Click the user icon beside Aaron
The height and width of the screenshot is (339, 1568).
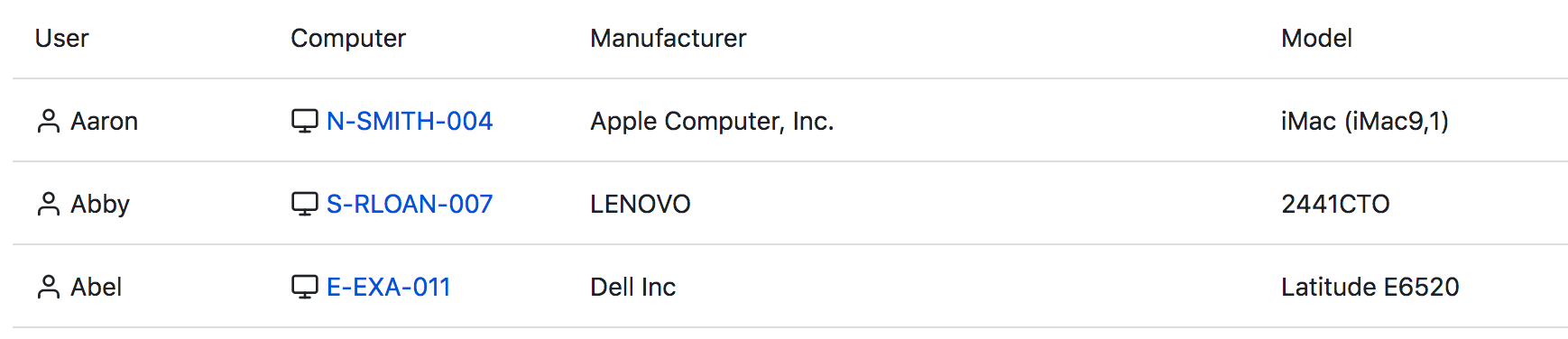48,121
